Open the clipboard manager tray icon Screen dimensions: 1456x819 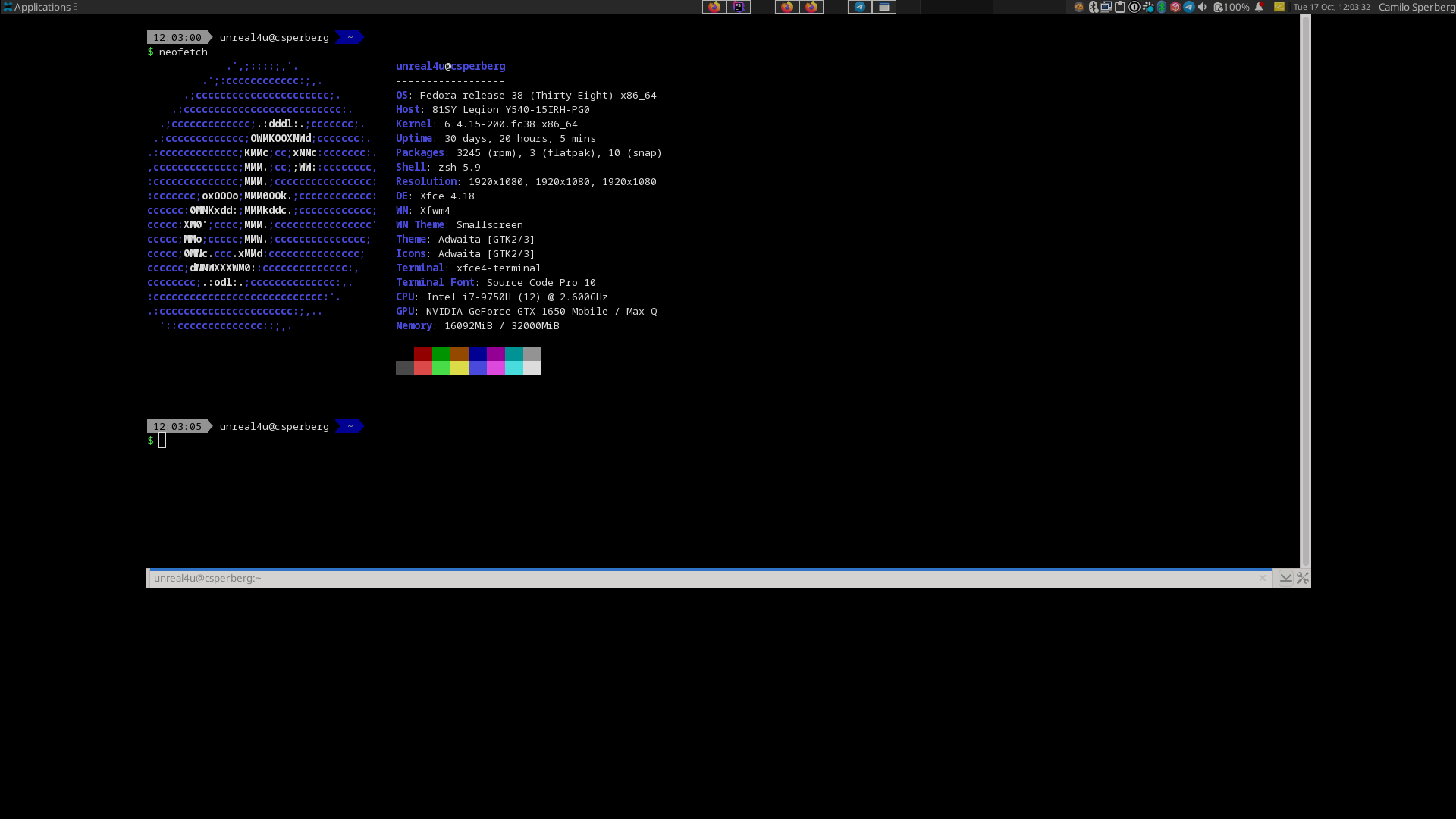1119,7
